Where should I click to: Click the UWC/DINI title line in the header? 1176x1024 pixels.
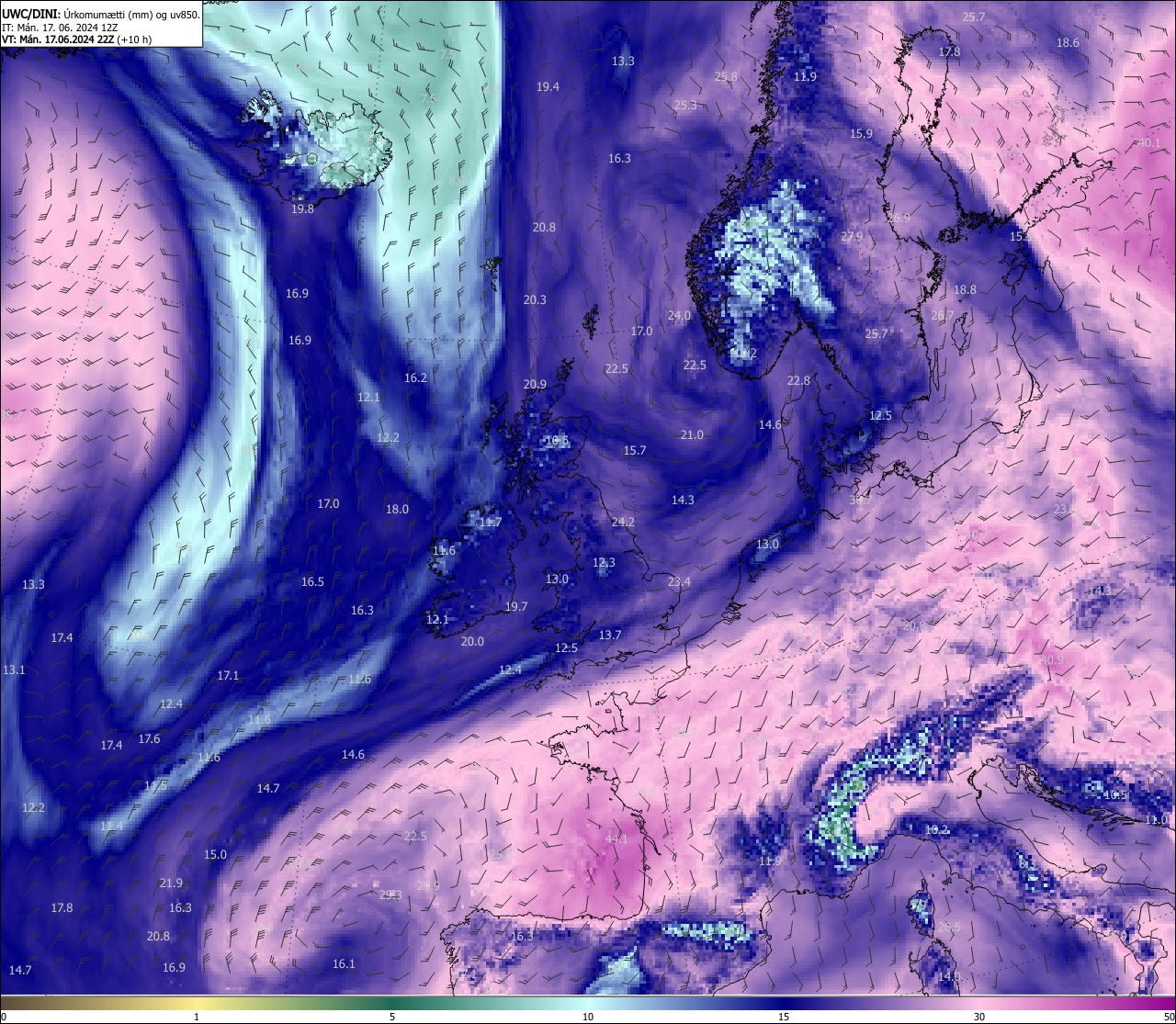click(x=100, y=14)
